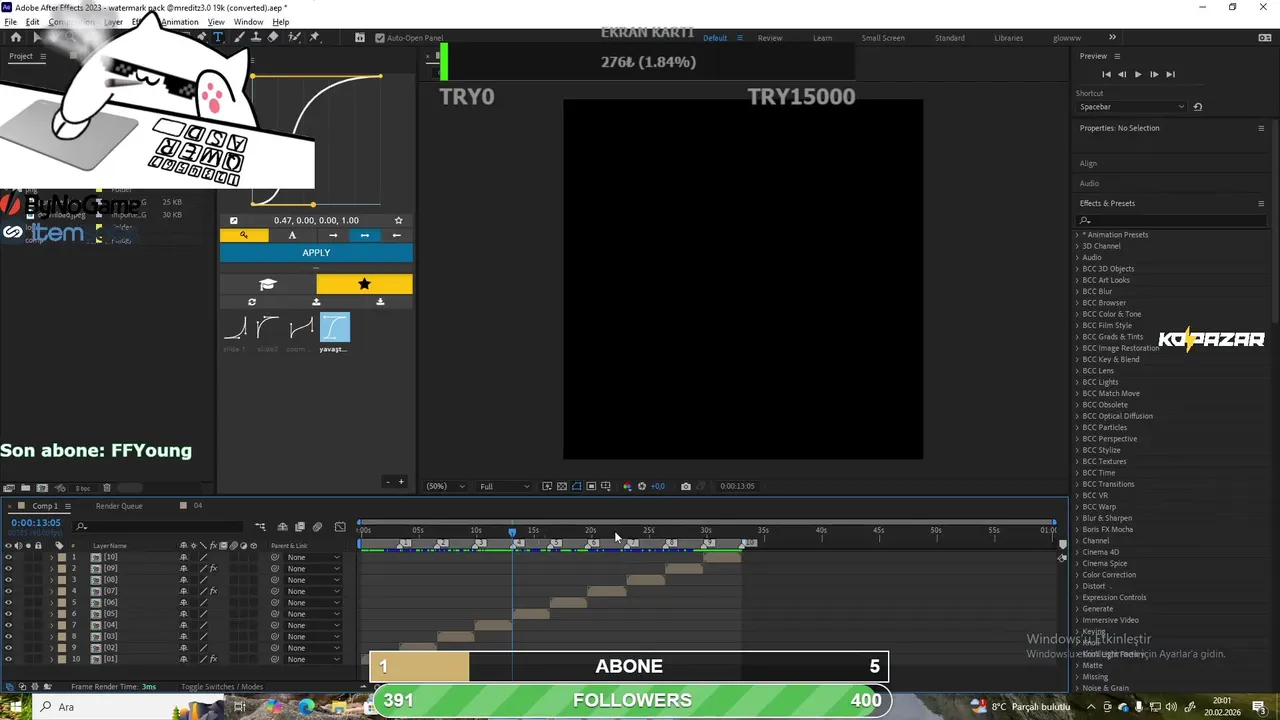
Task: Open the yellow star favorites tab
Action: (x=364, y=284)
